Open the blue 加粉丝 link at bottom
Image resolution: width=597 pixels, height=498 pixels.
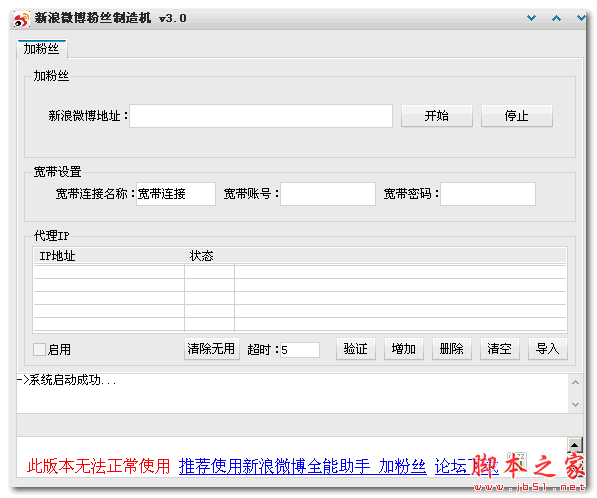coord(402,466)
